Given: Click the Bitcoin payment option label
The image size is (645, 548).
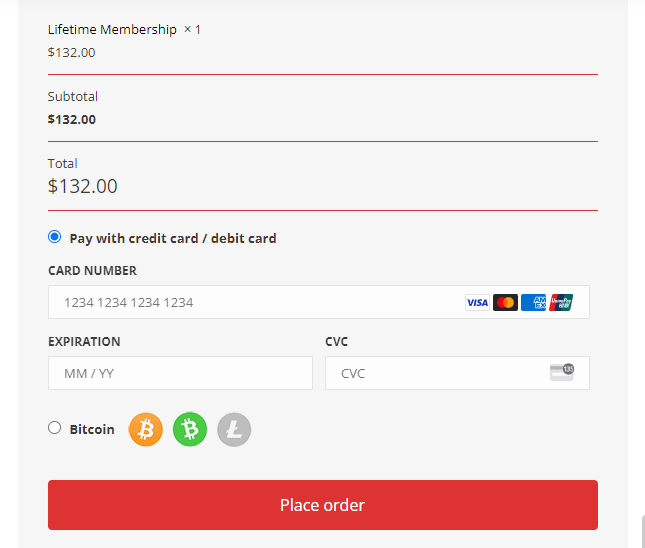Looking at the screenshot, I should point(92,429).
